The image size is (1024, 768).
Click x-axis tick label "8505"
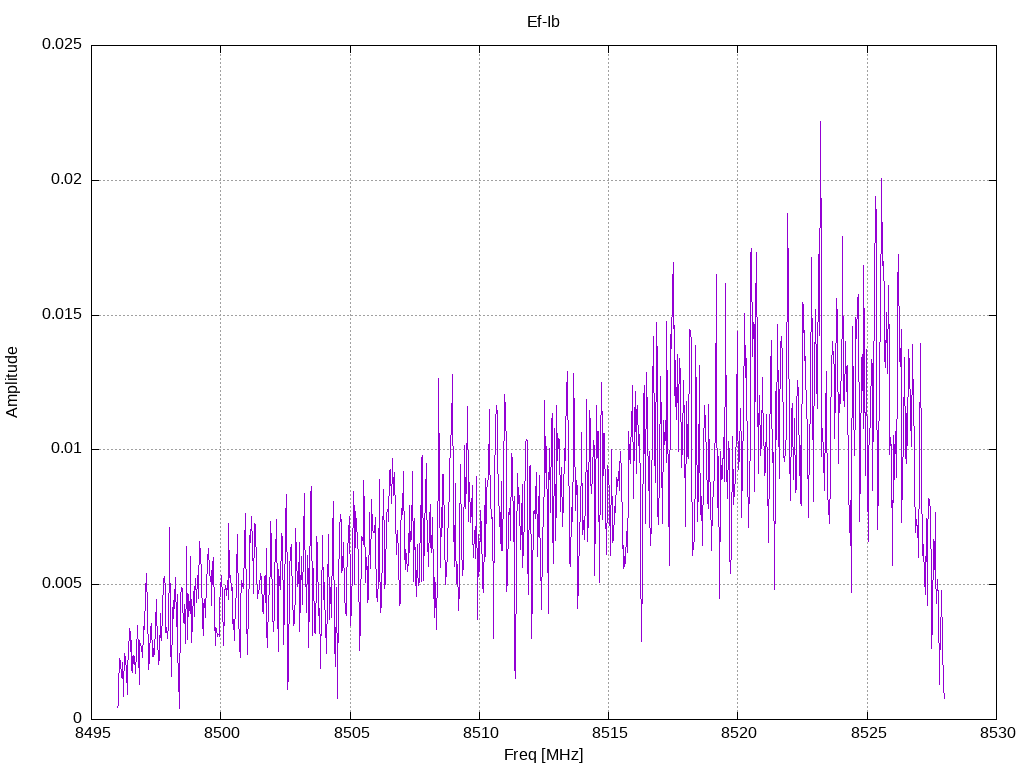[351, 733]
